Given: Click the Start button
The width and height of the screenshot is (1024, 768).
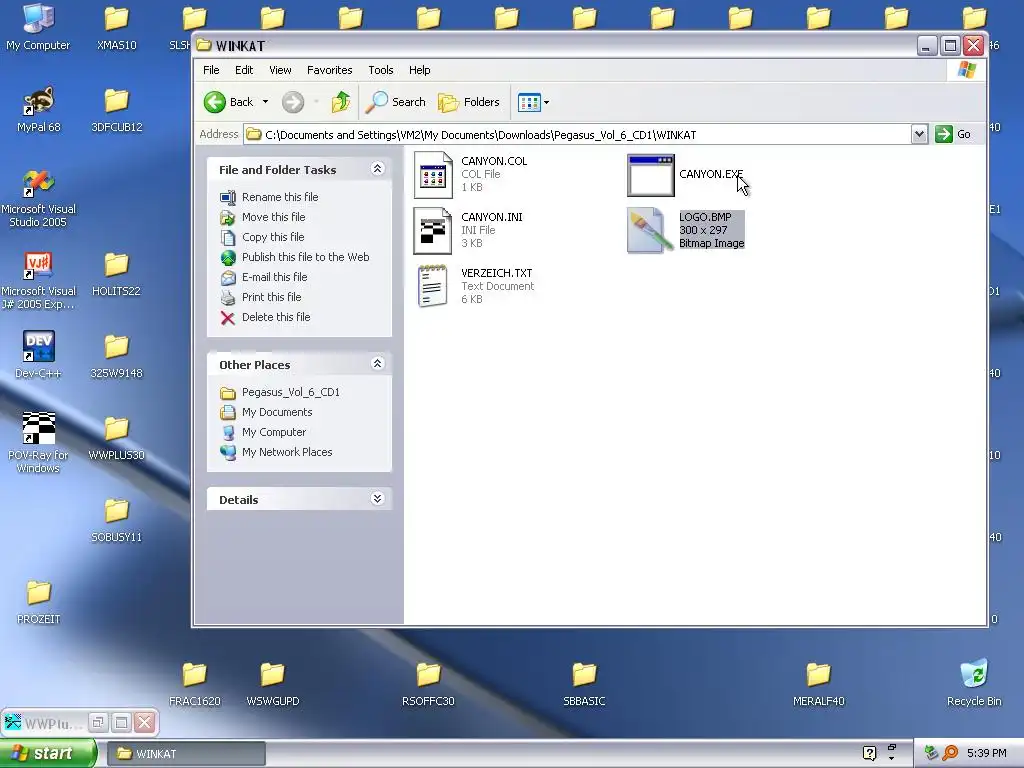Looking at the screenshot, I should click(x=48, y=753).
